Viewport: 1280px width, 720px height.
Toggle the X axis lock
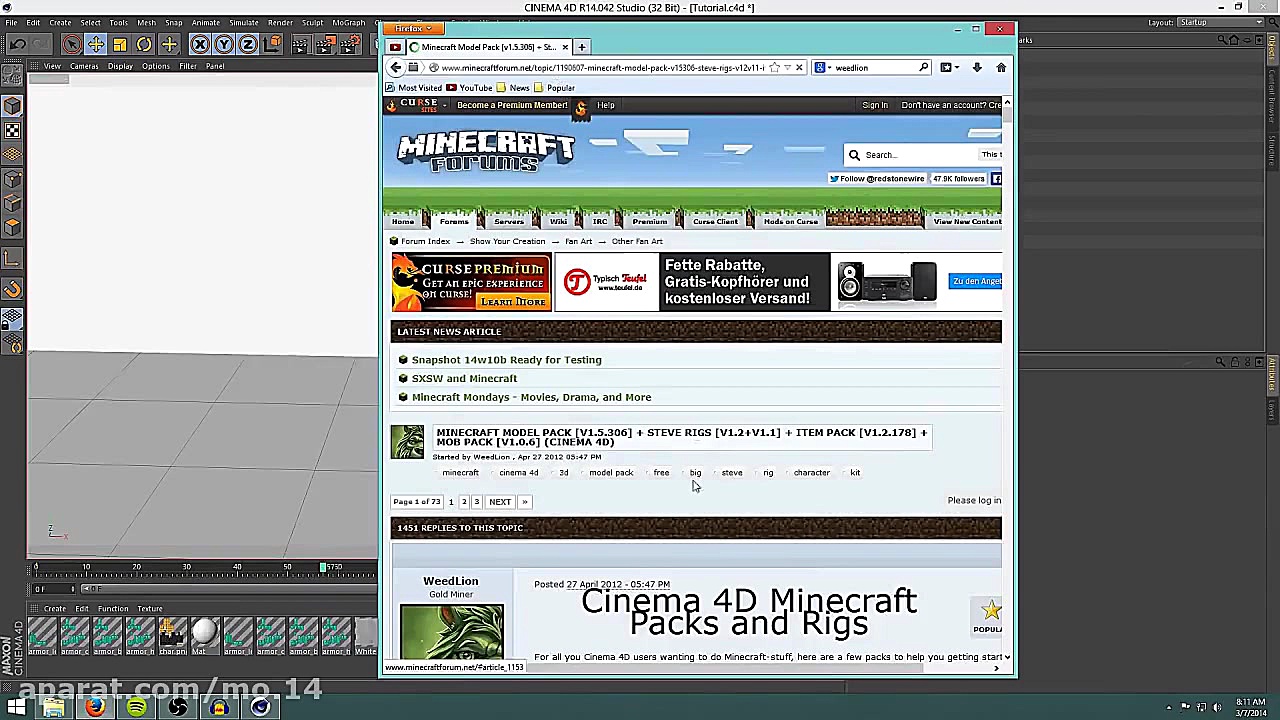(200, 43)
